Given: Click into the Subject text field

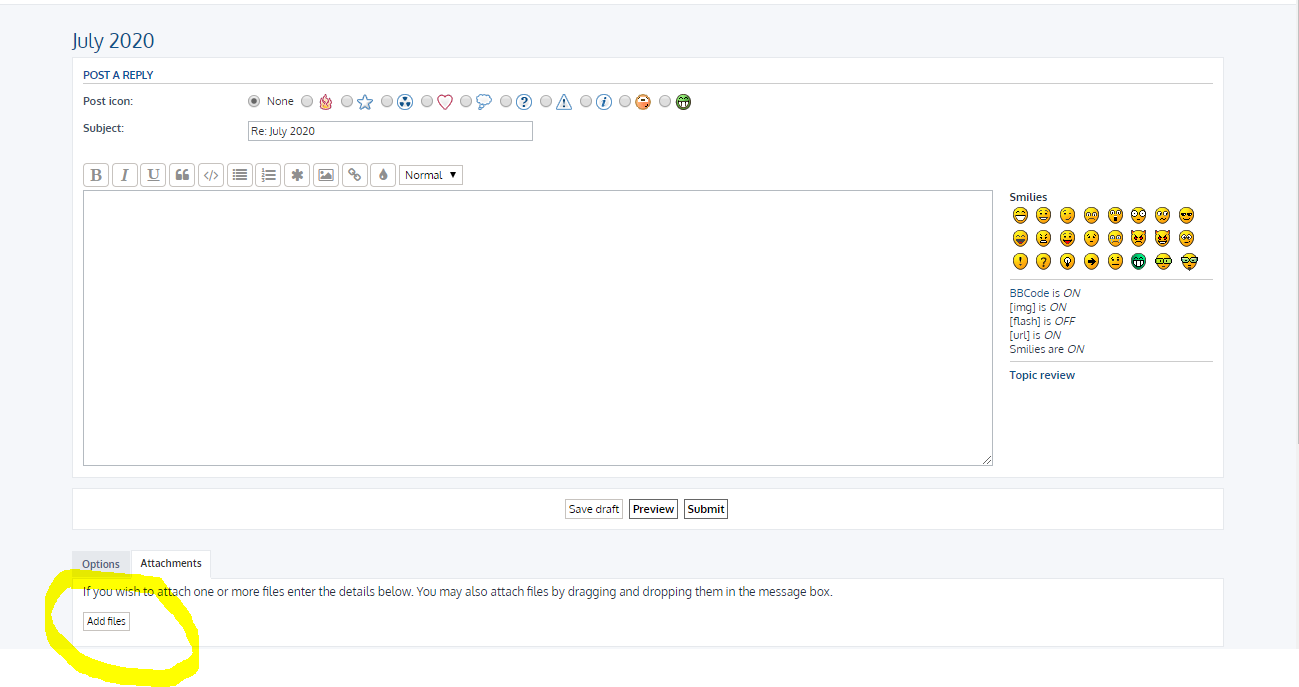Looking at the screenshot, I should pos(390,131).
